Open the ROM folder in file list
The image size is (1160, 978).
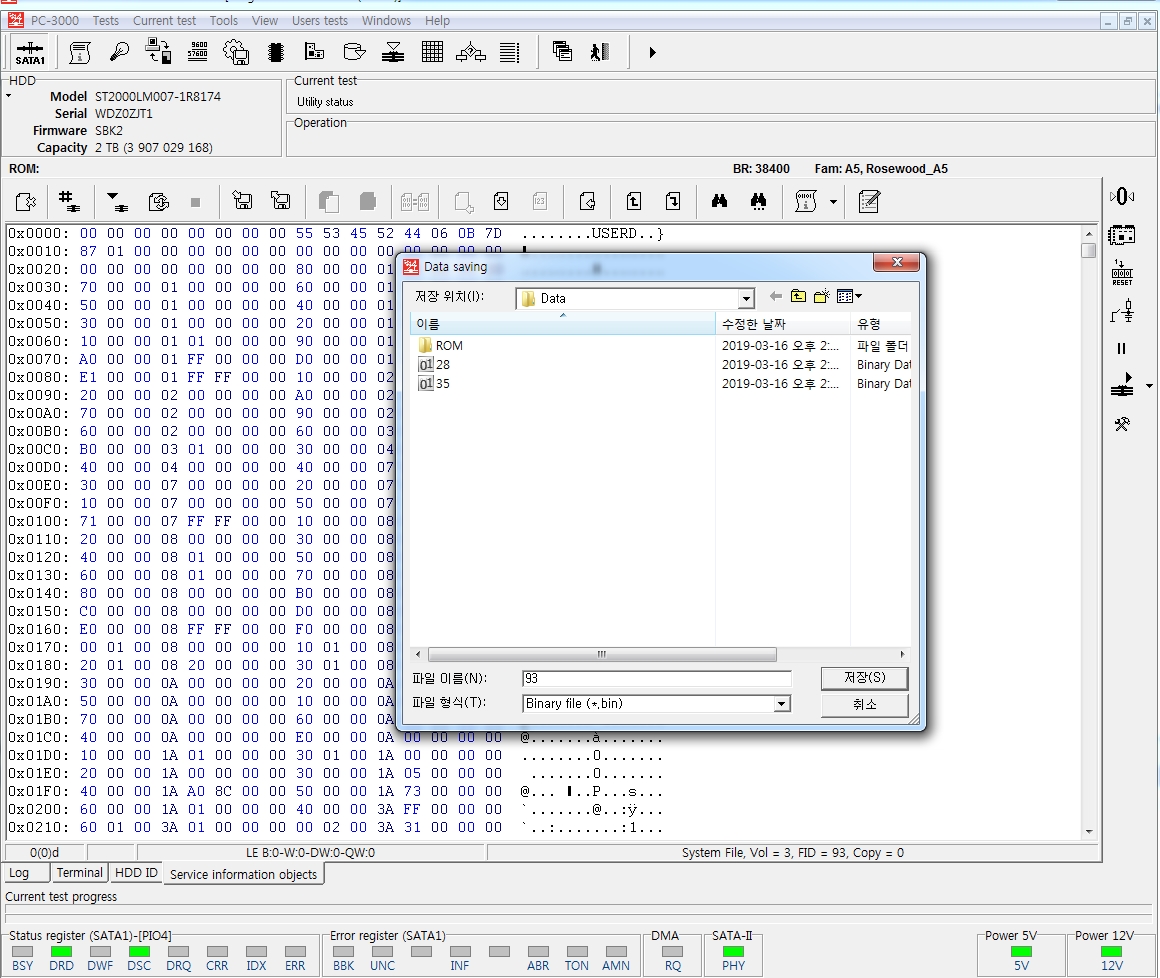(448, 346)
